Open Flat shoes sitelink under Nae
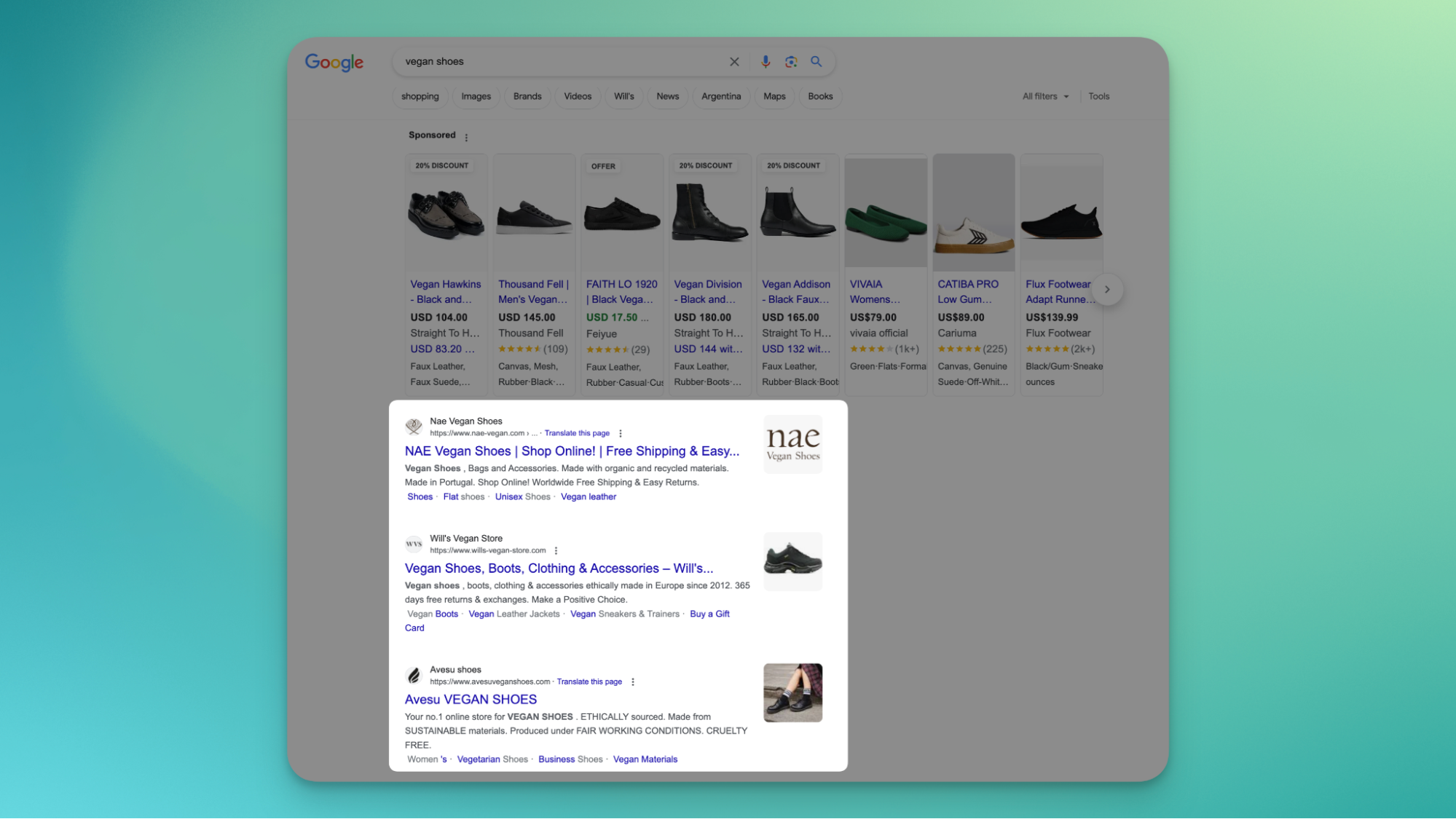Image resolution: width=1456 pixels, height=819 pixels. tap(463, 497)
